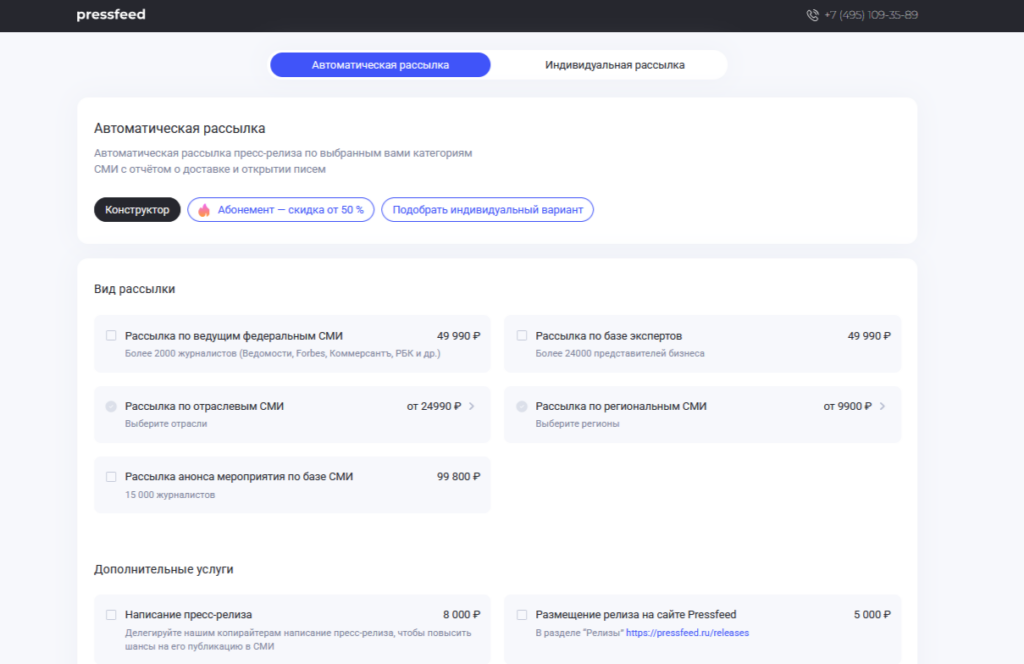Enable Рассылка по ведущим федеральным СМИ checkbox
Image resolution: width=1024 pixels, height=664 pixels.
[111, 336]
